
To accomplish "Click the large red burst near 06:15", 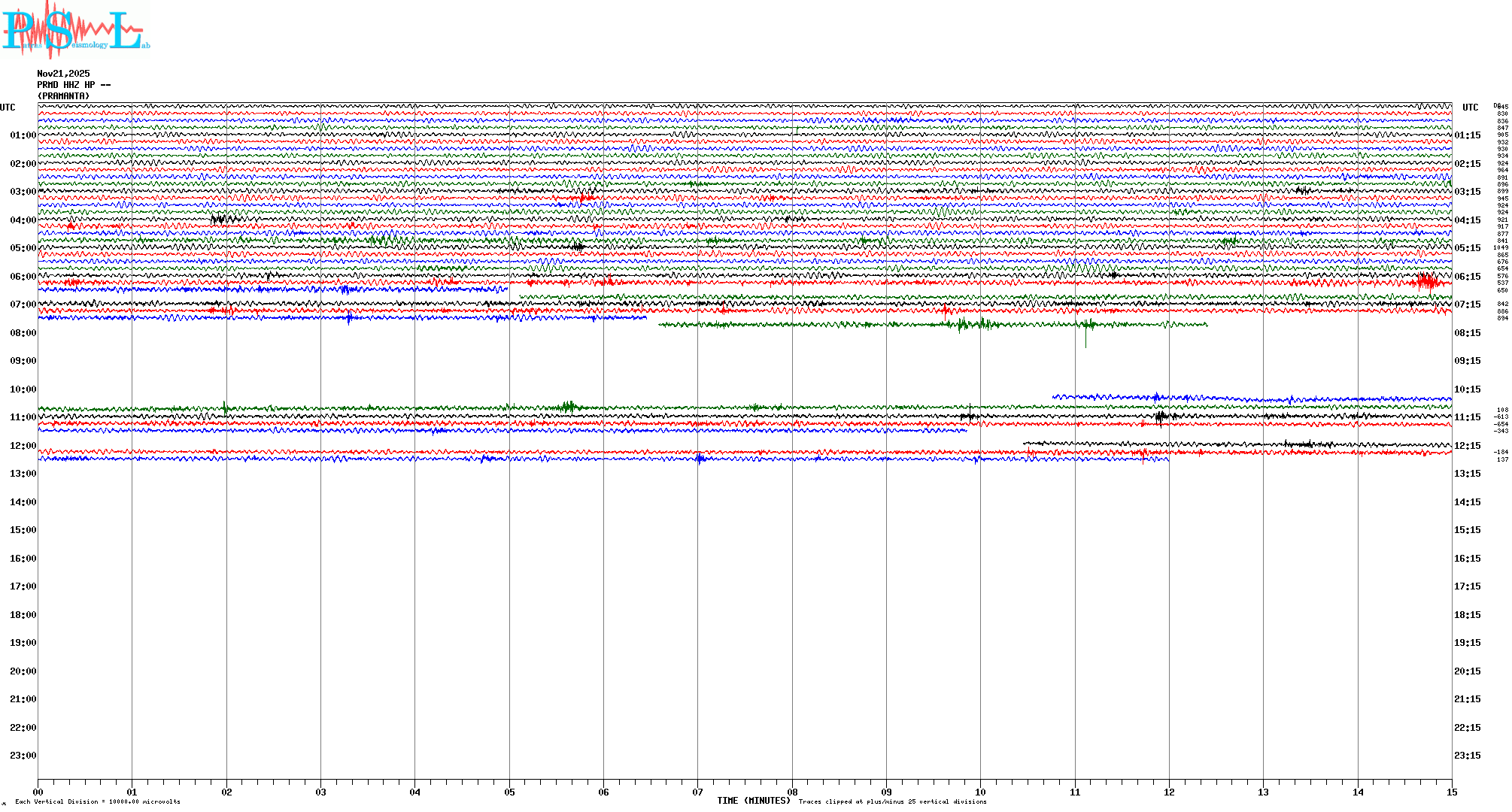I will [1427, 282].
